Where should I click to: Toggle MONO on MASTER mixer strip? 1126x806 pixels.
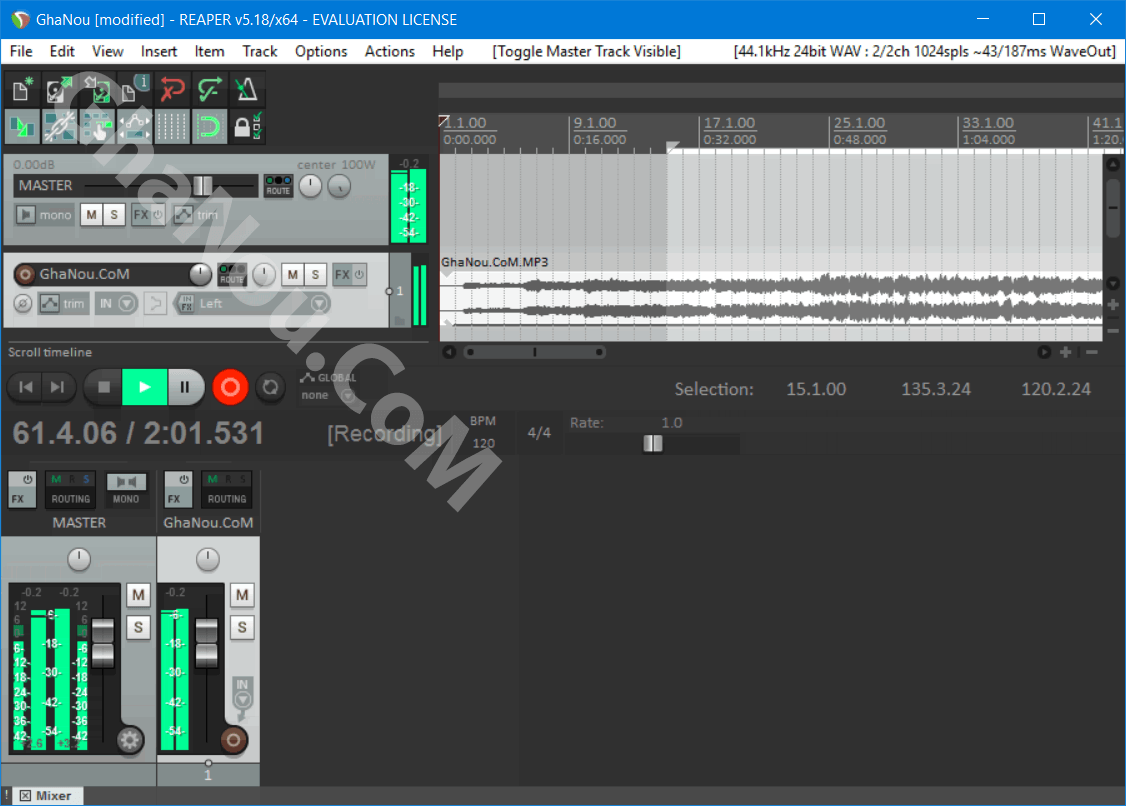126,489
